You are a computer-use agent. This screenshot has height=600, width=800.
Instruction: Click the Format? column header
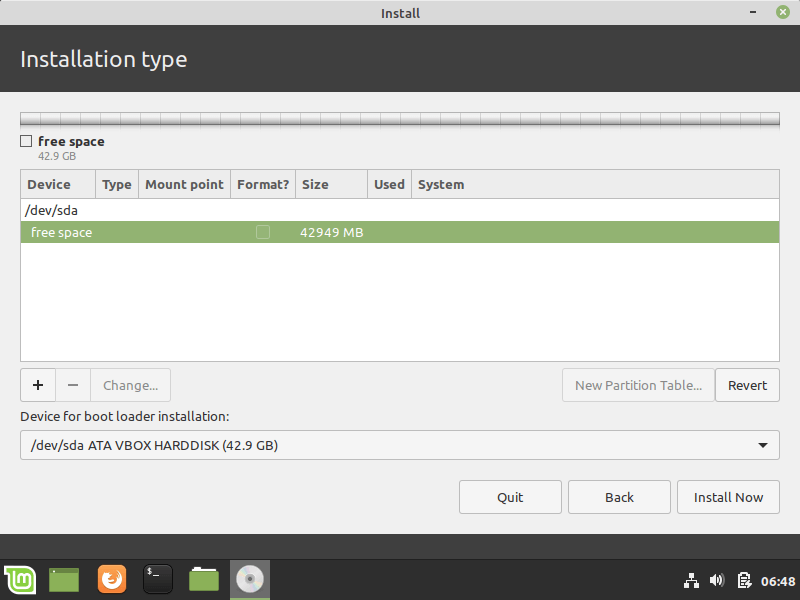point(263,184)
